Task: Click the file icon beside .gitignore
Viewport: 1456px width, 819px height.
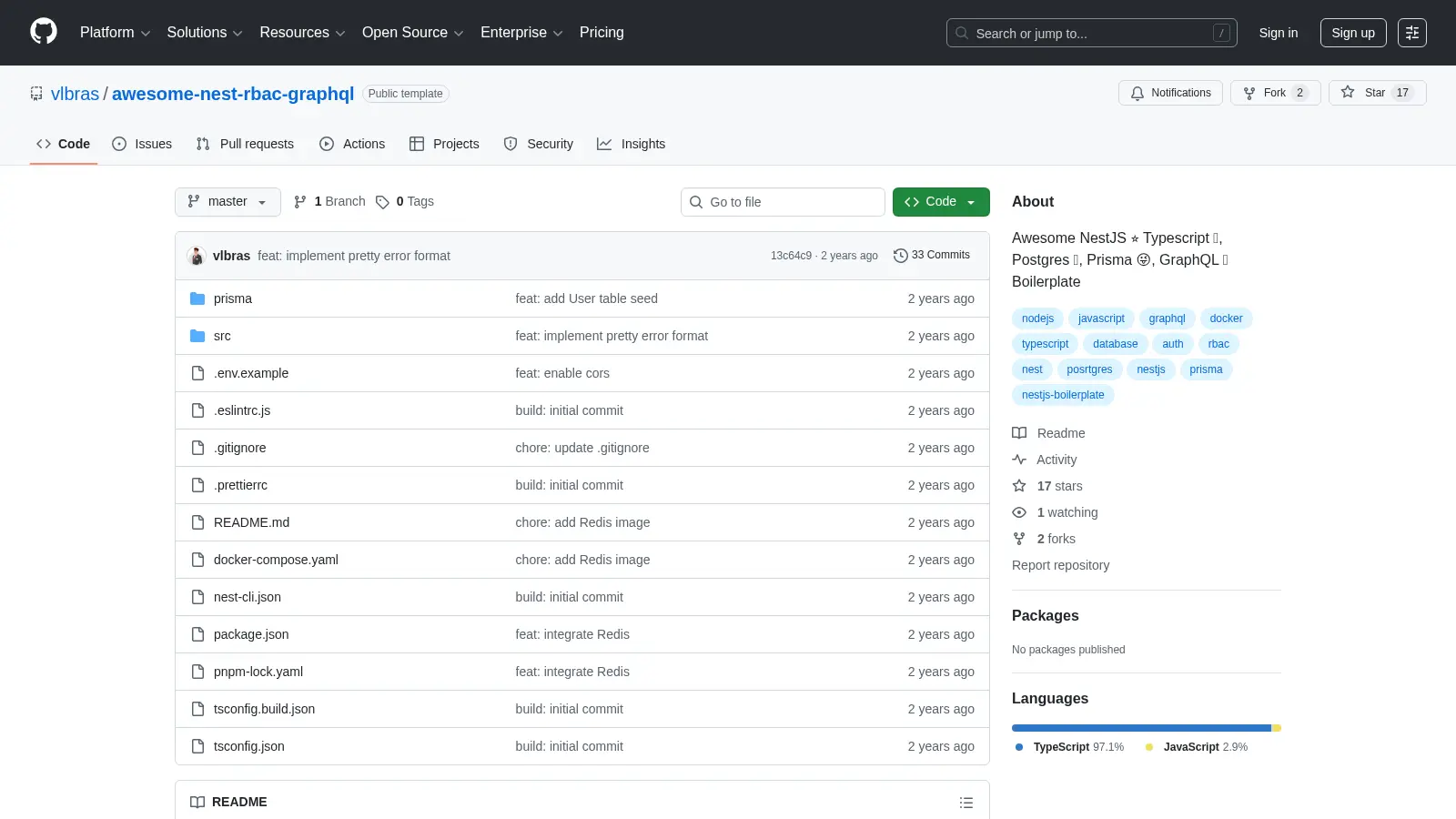Action: coord(197,448)
